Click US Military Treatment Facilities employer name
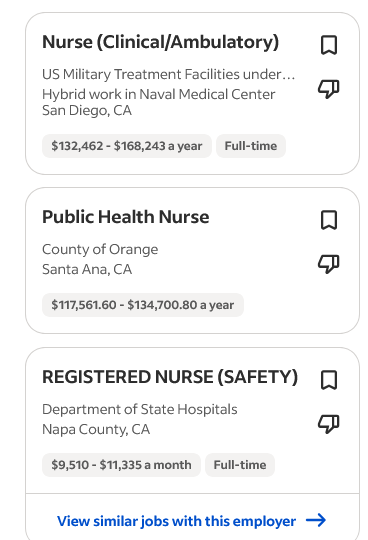The image size is (368, 540). point(169,74)
